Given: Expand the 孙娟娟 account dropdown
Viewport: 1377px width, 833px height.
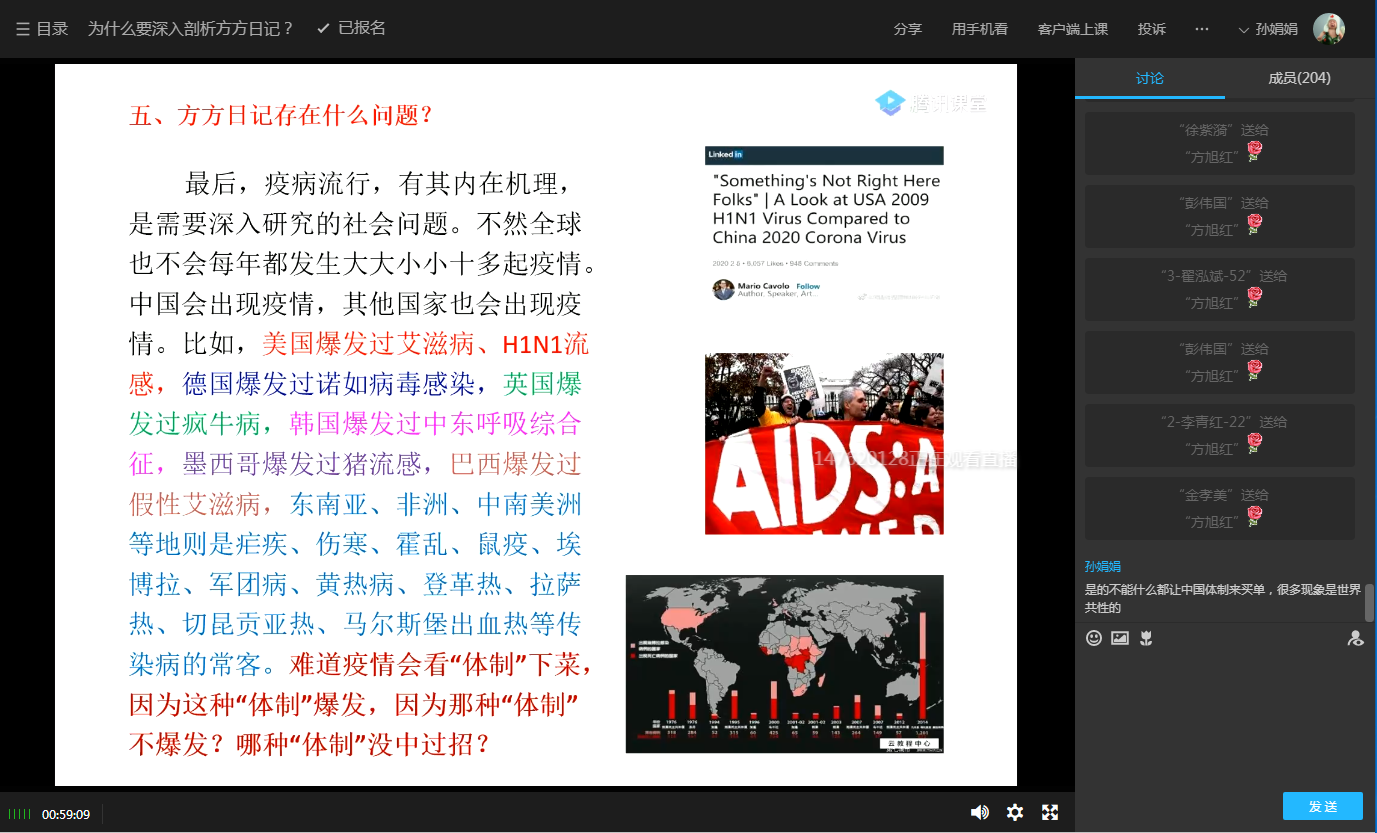Looking at the screenshot, I should click(1268, 29).
